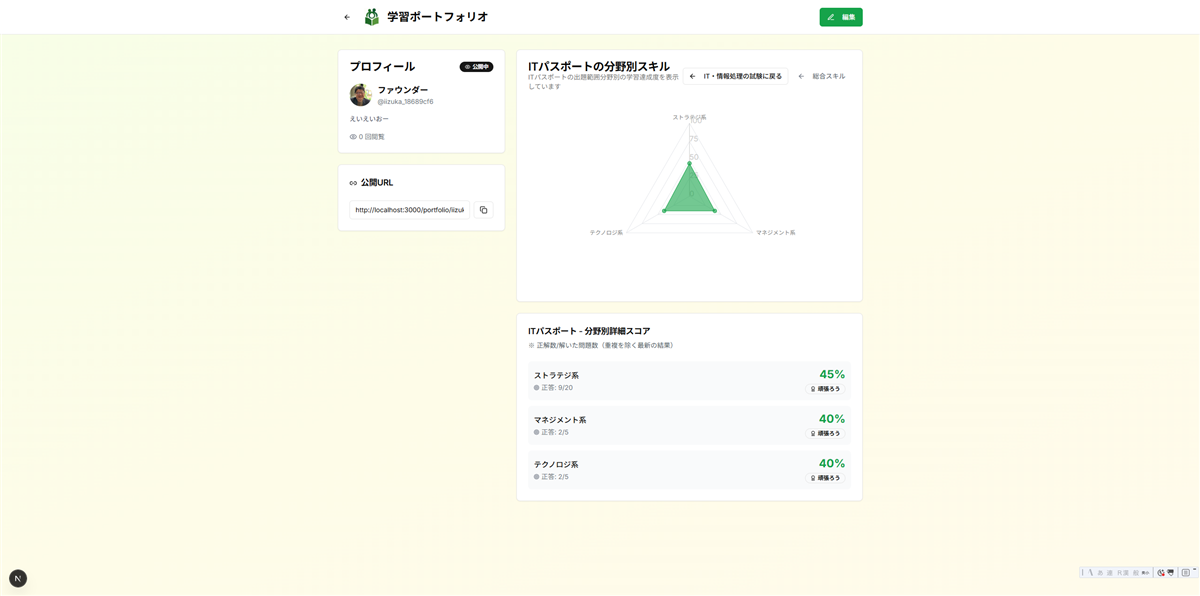Click IT・情報処理の試験に戻る button

coord(736,76)
